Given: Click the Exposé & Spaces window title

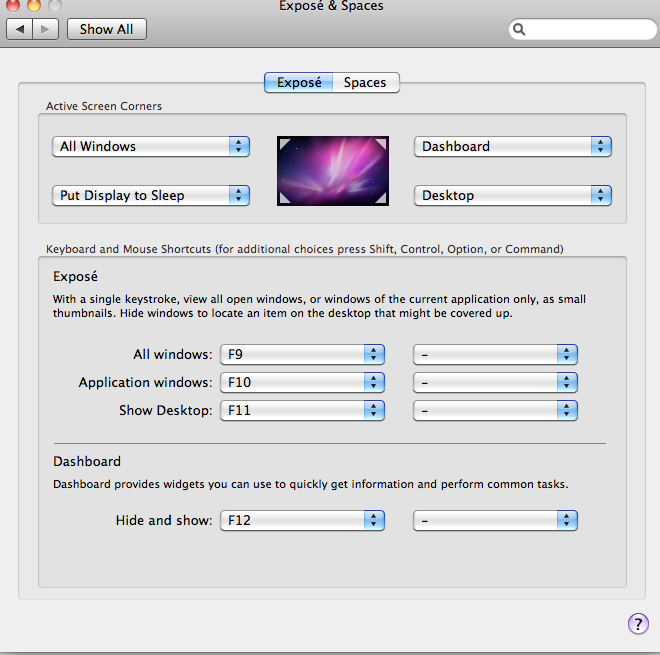Looking at the screenshot, I should [331, 6].
